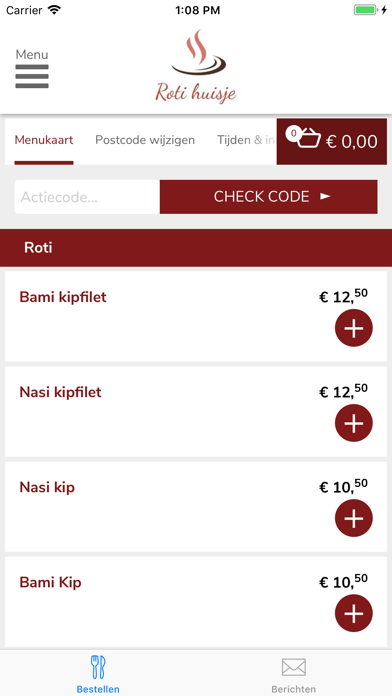Tap the Roti huisje logo

196,67
